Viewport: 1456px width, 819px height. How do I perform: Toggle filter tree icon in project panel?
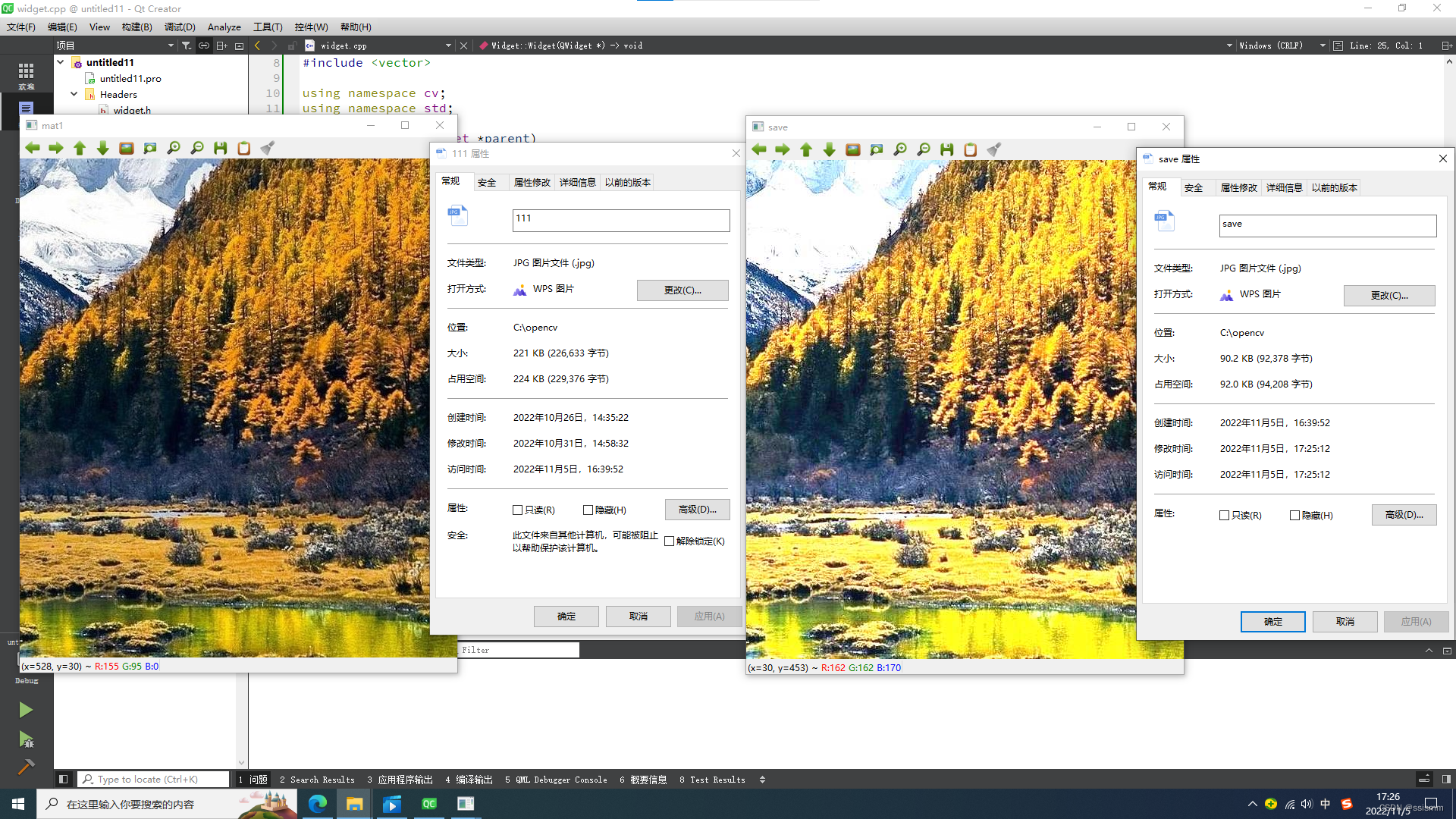pyautogui.click(x=187, y=45)
